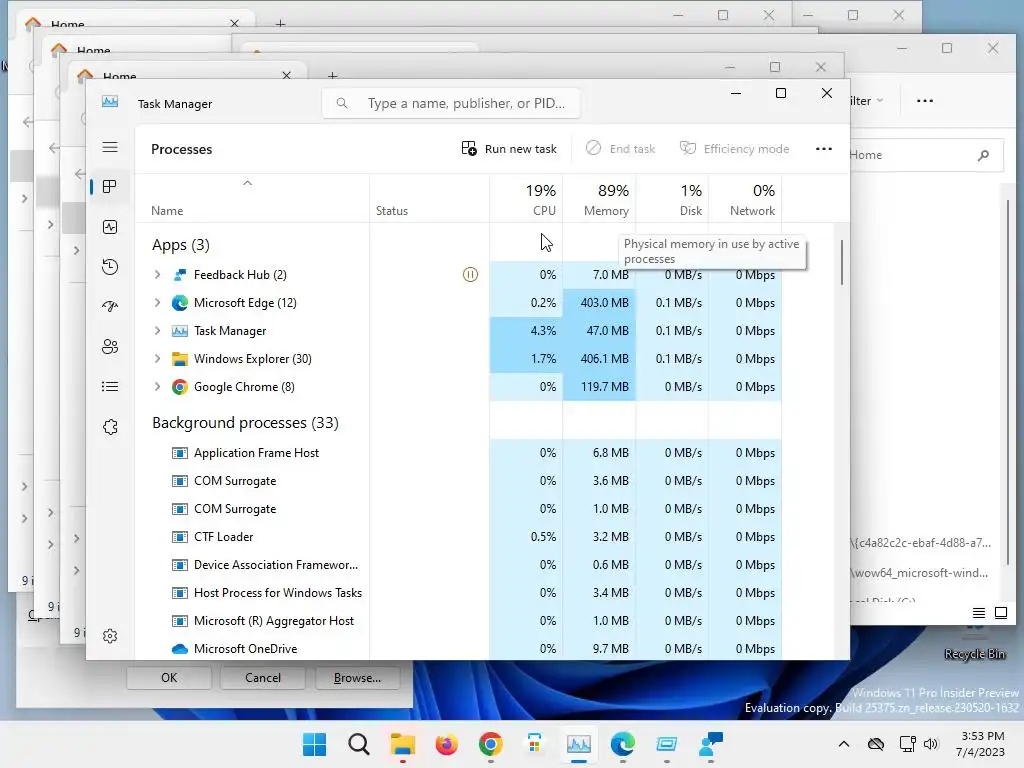Click the Microsoft Edge process icon

click(x=180, y=303)
